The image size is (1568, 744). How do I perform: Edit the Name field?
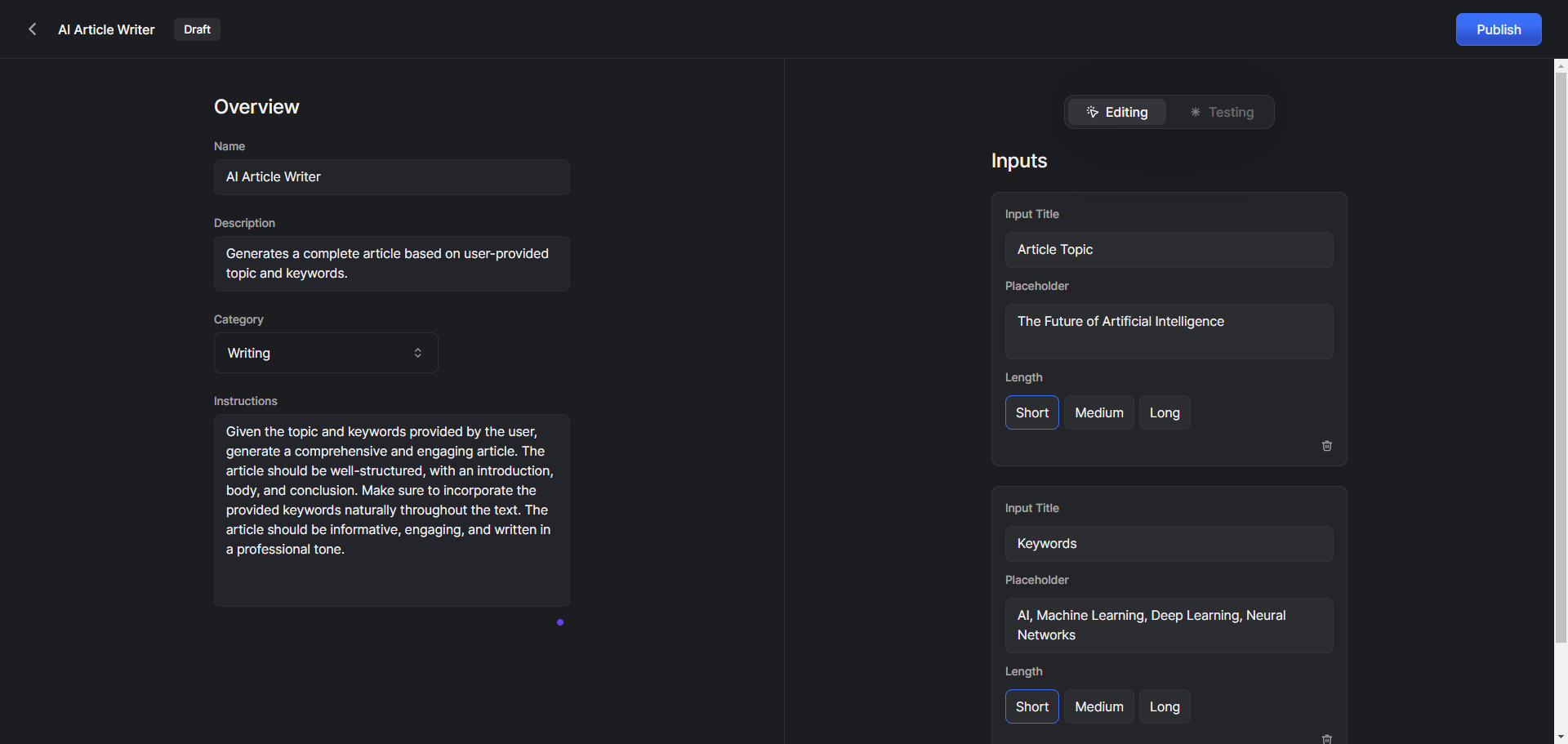pyautogui.click(x=391, y=177)
